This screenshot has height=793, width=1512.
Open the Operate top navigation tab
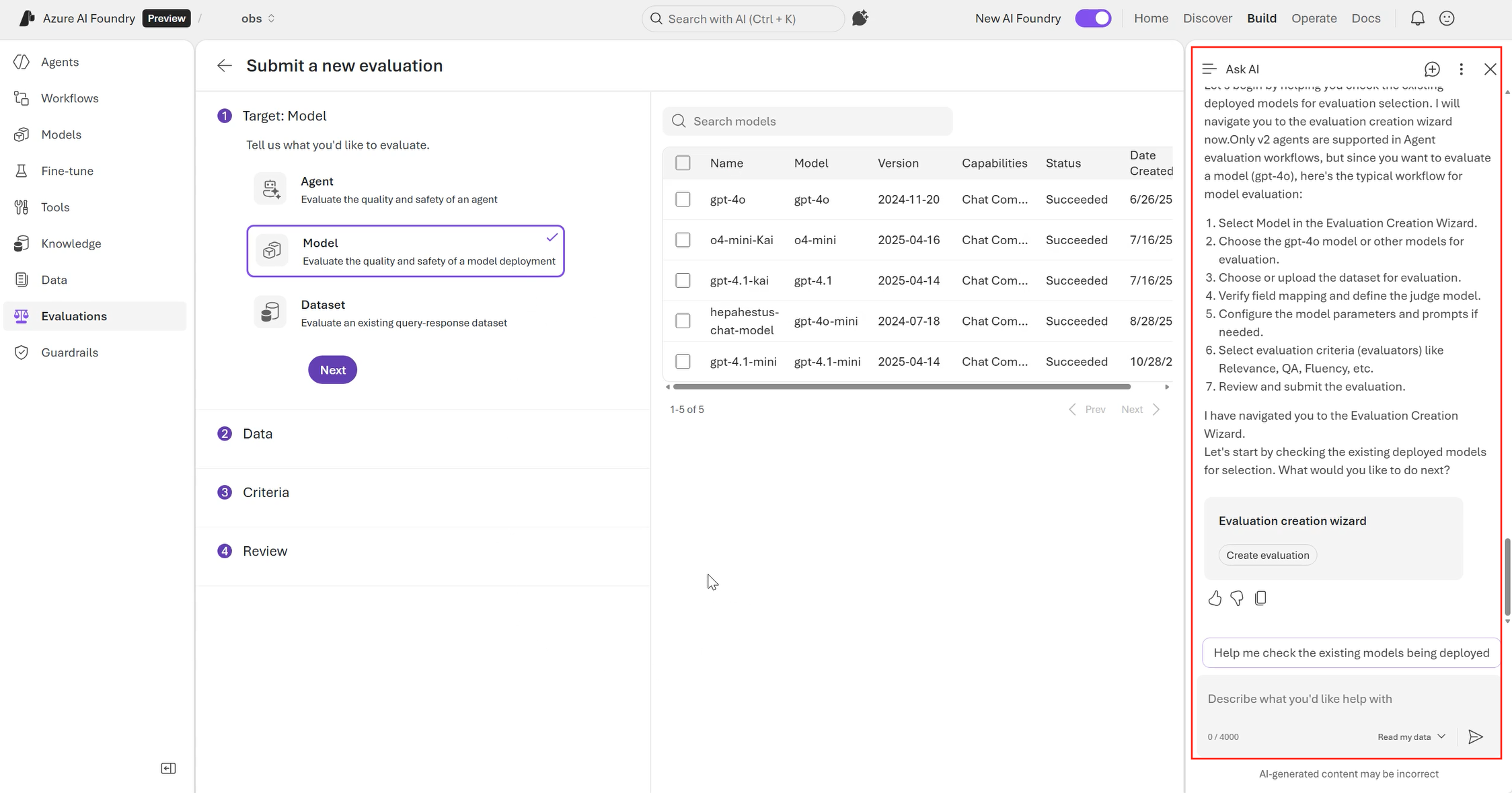(x=1314, y=18)
